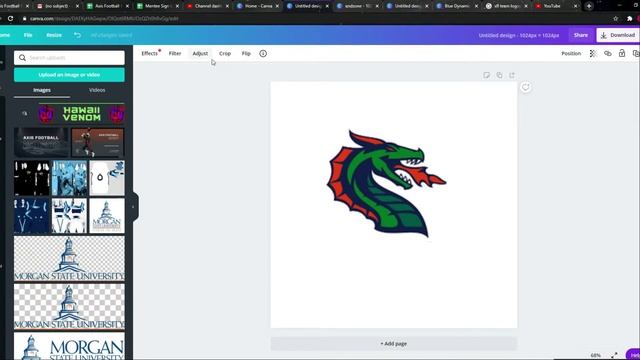Image resolution: width=640 pixels, height=360 pixels.
Task: Click the Share button
Action: point(581,35)
